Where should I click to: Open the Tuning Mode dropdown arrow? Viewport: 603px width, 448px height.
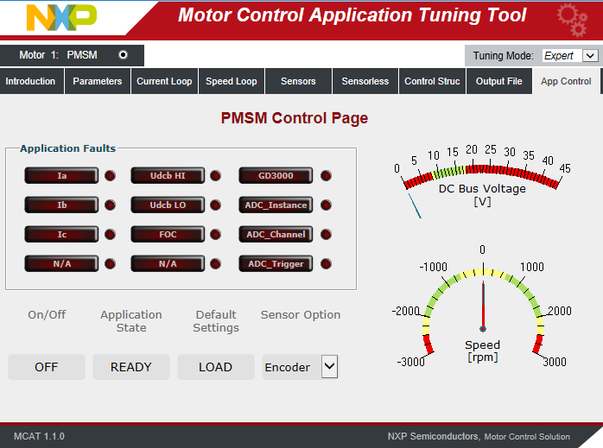(590, 56)
